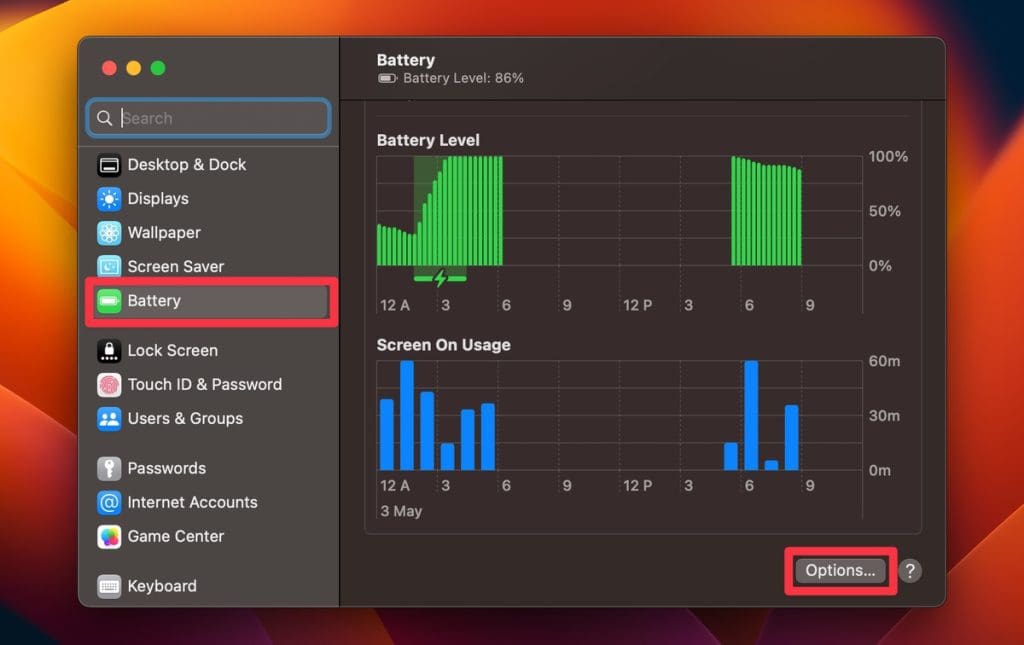The image size is (1024, 645).
Task: Open battery Options... button
Action: pos(840,571)
